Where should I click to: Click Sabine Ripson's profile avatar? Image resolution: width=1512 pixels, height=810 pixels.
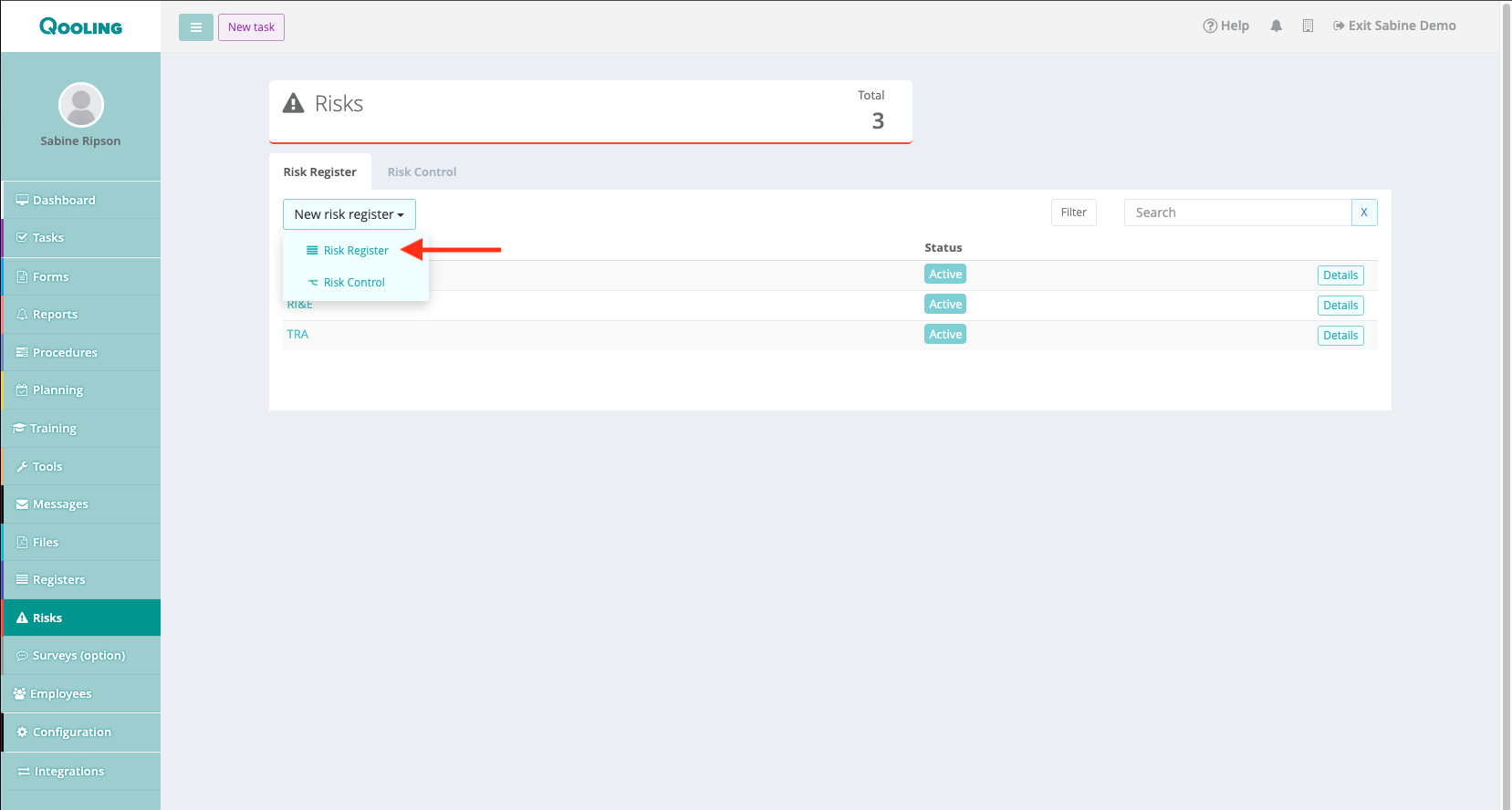(x=81, y=105)
